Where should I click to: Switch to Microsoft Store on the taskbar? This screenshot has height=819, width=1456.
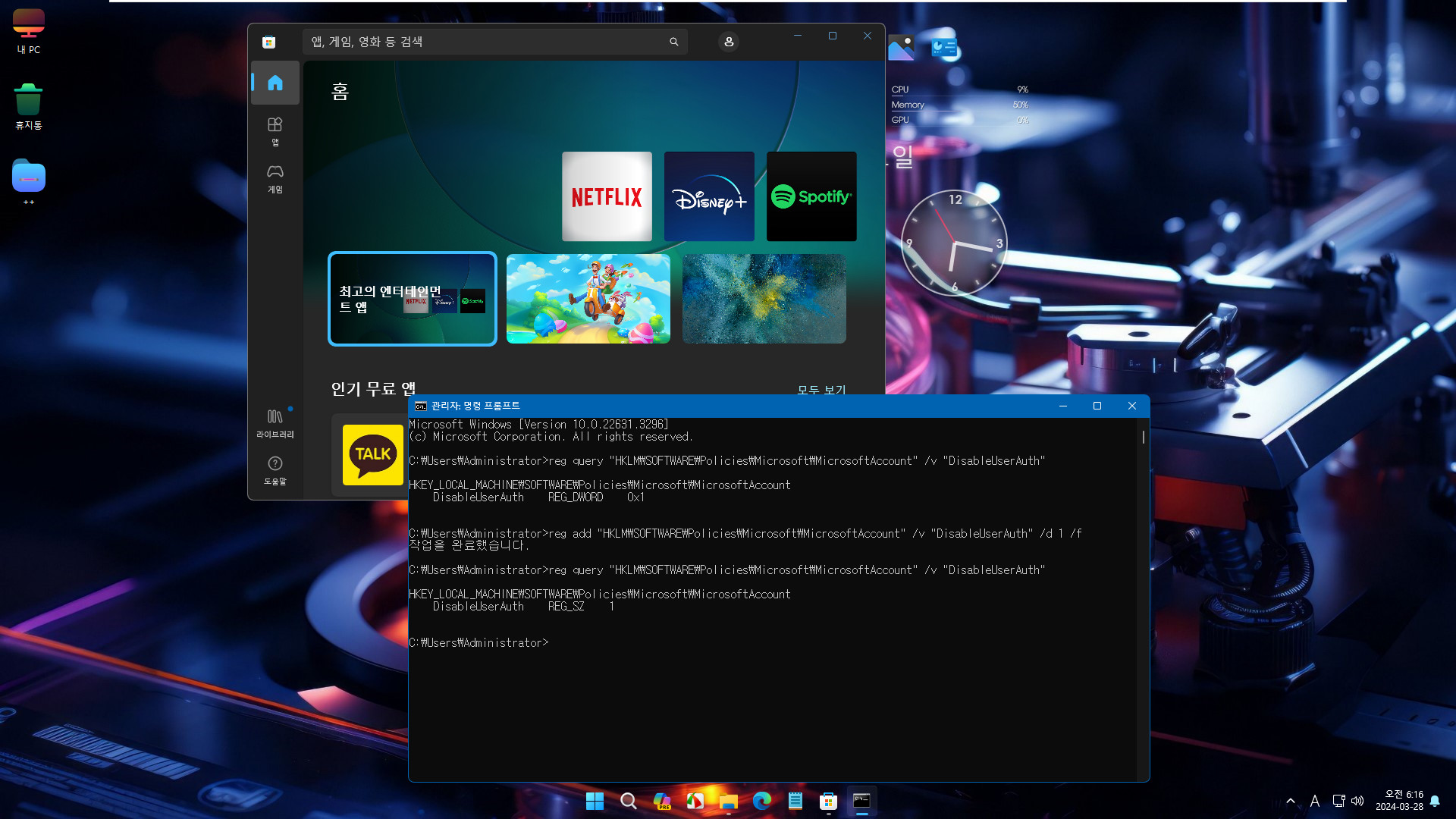tap(829, 801)
